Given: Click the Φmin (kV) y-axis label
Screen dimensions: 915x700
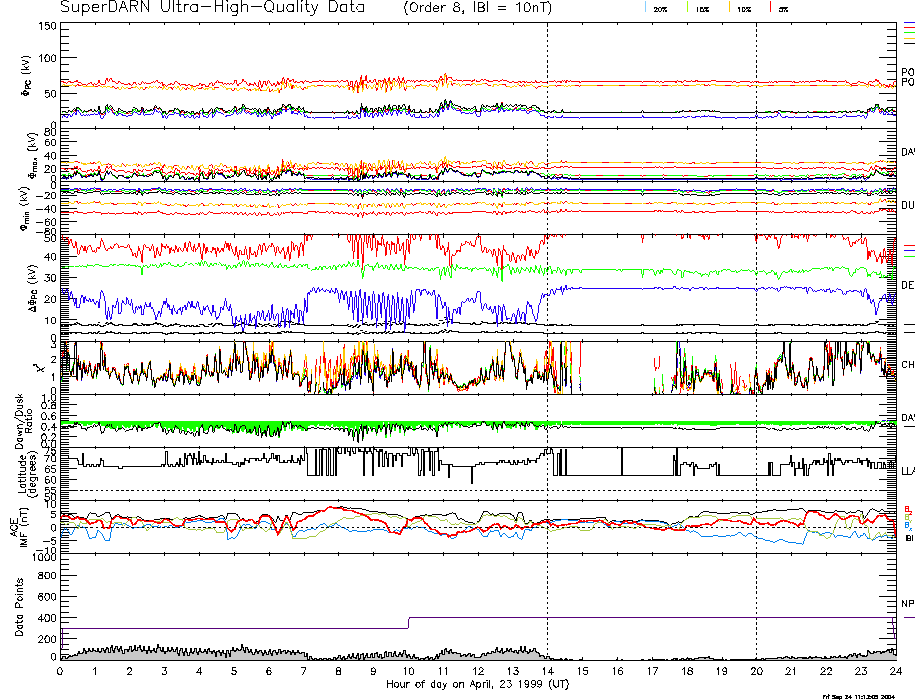Looking at the screenshot, I should (x=14, y=204).
